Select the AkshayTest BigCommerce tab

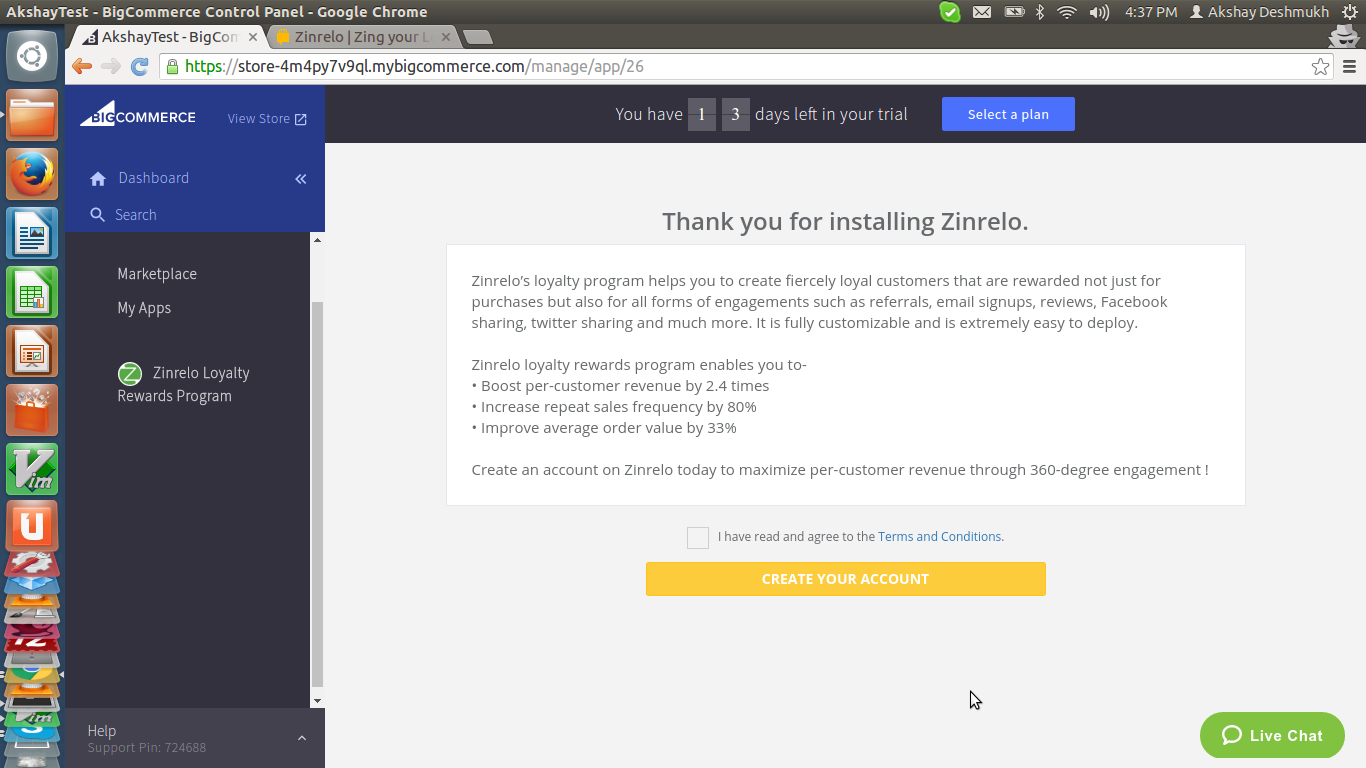coord(166,37)
